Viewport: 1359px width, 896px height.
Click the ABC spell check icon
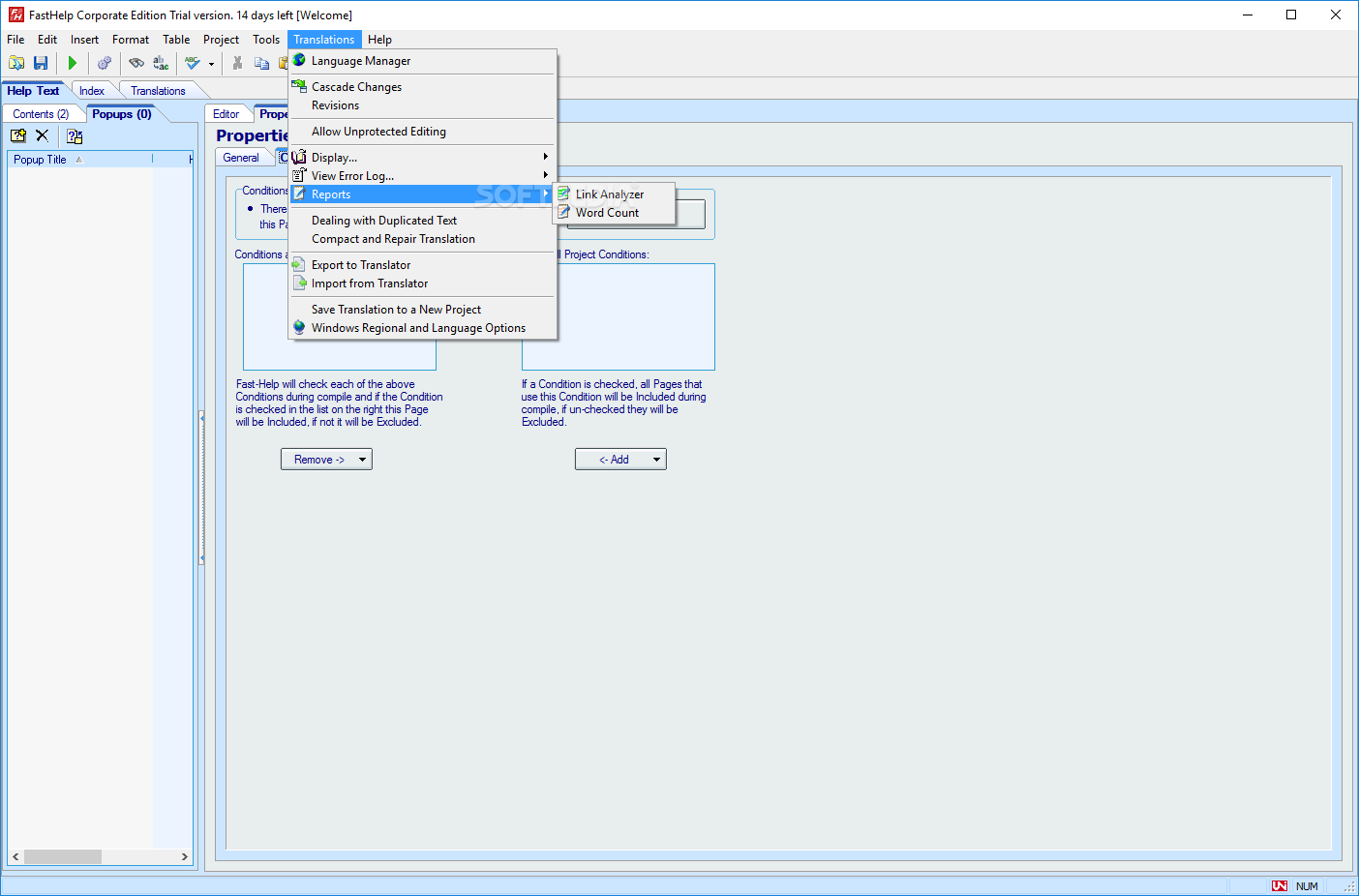point(193,63)
